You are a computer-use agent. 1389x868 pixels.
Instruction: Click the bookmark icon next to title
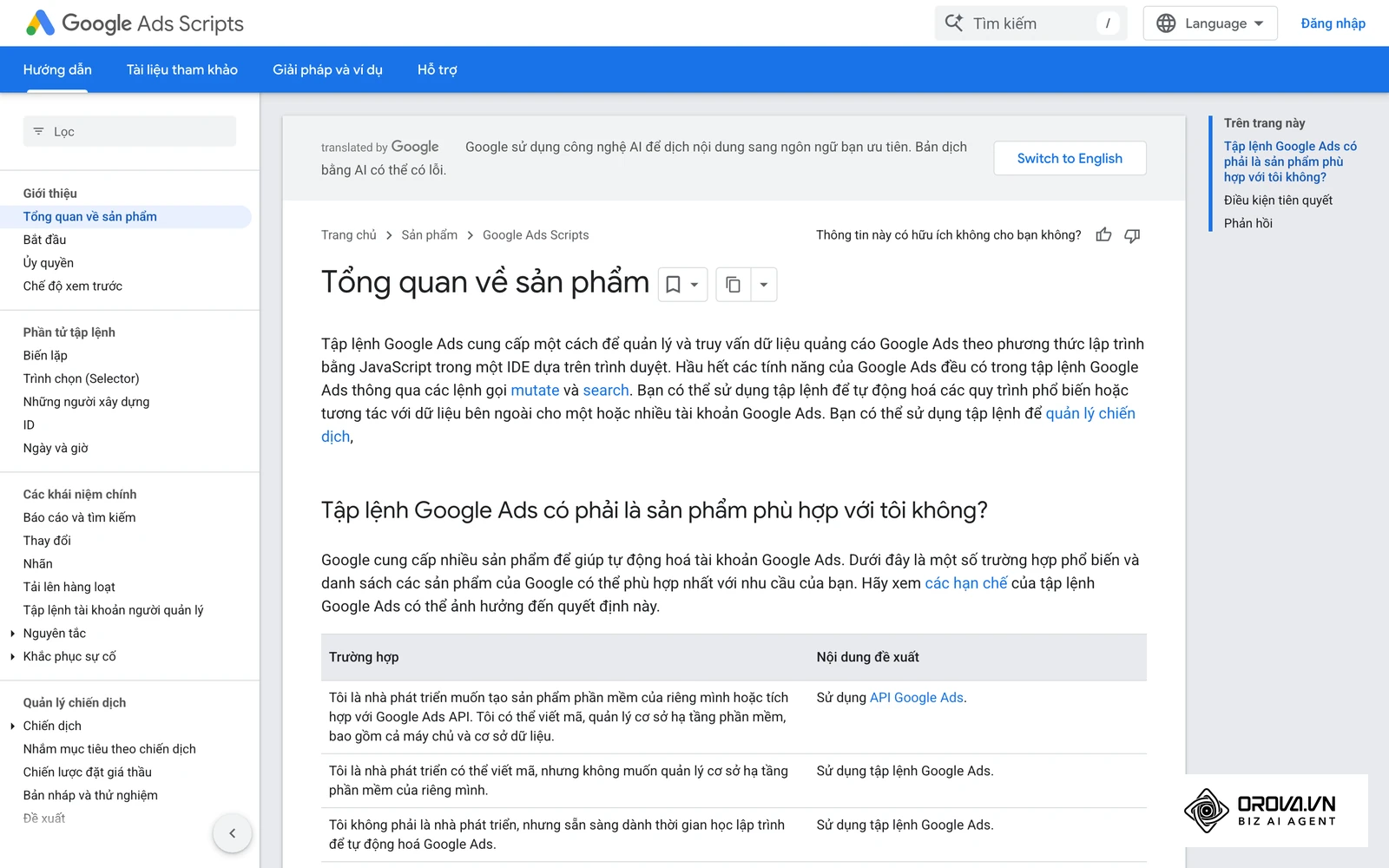pos(673,285)
